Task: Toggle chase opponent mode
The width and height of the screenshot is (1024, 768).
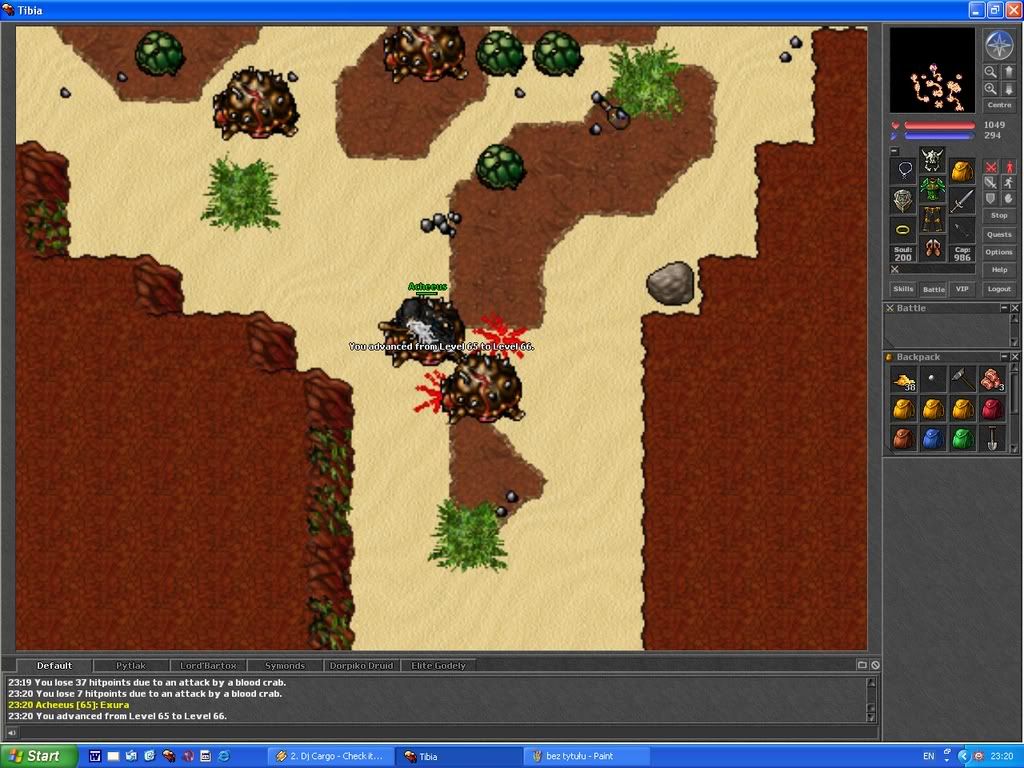Action: pyautogui.click(x=1008, y=183)
